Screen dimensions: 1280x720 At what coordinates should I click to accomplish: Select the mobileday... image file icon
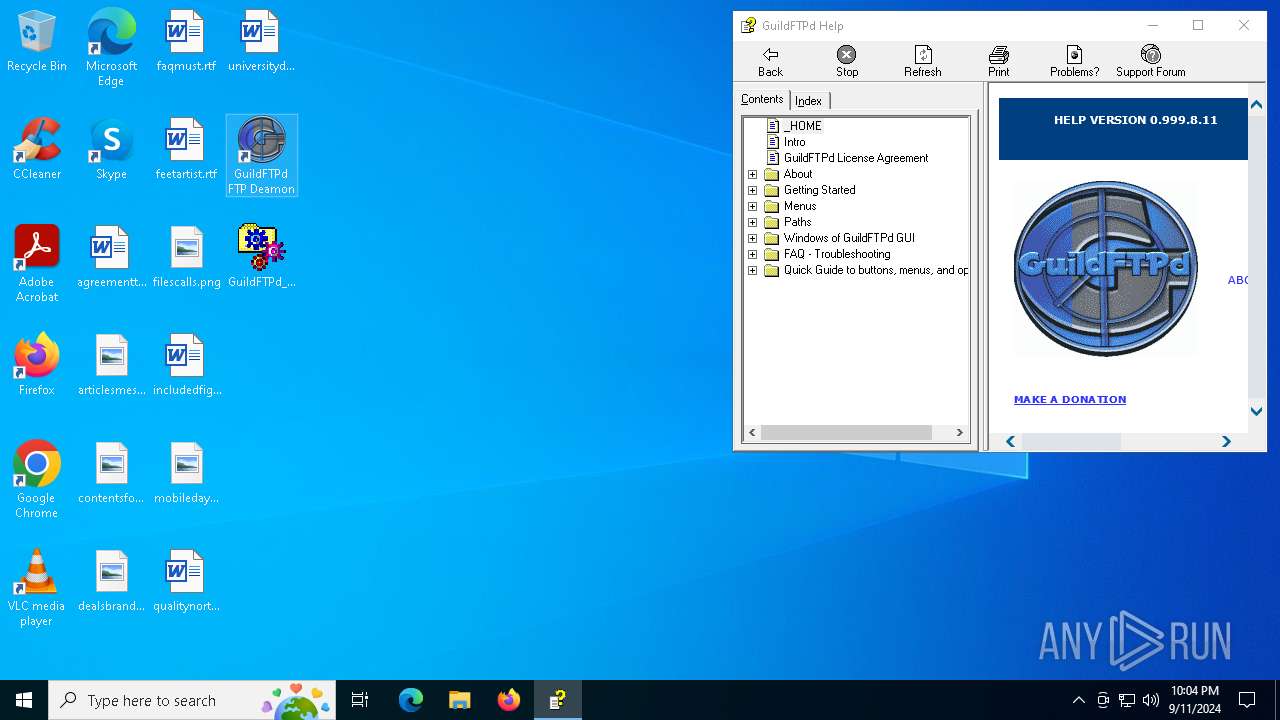pyautogui.click(x=186, y=474)
